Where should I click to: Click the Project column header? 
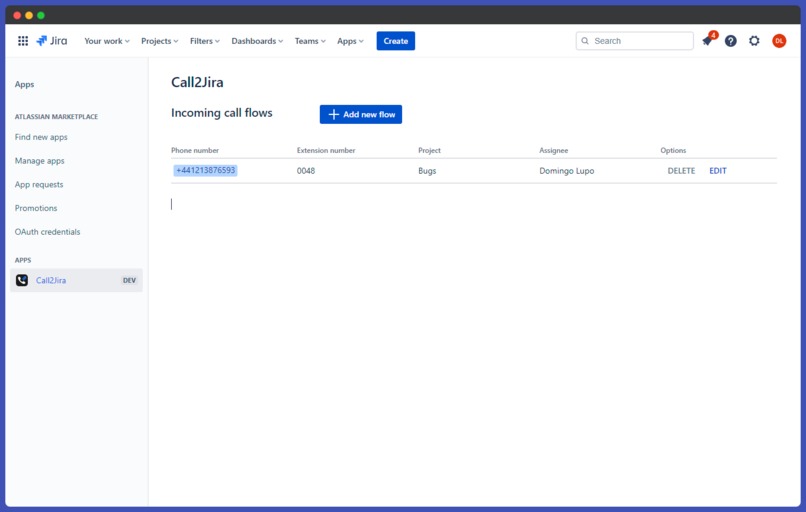(x=429, y=150)
